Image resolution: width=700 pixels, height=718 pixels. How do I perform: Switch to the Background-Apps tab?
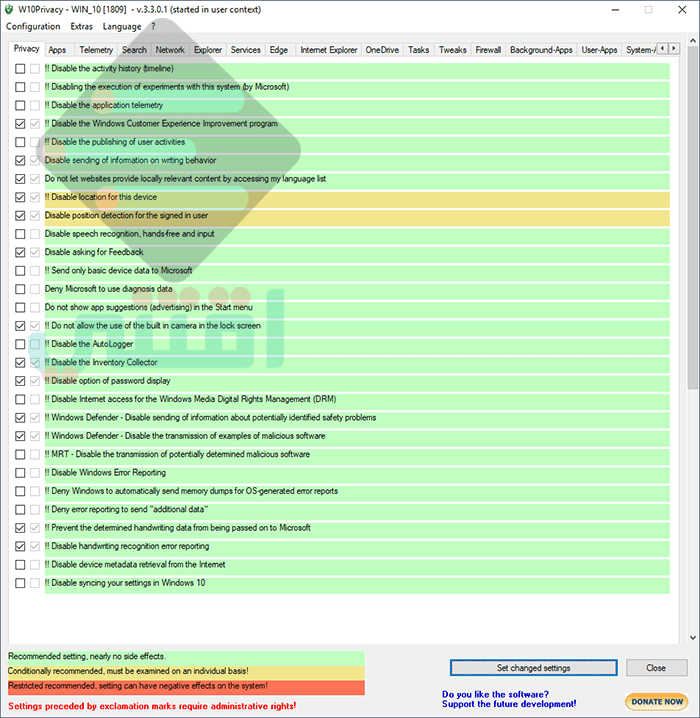pyautogui.click(x=541, y=50)
